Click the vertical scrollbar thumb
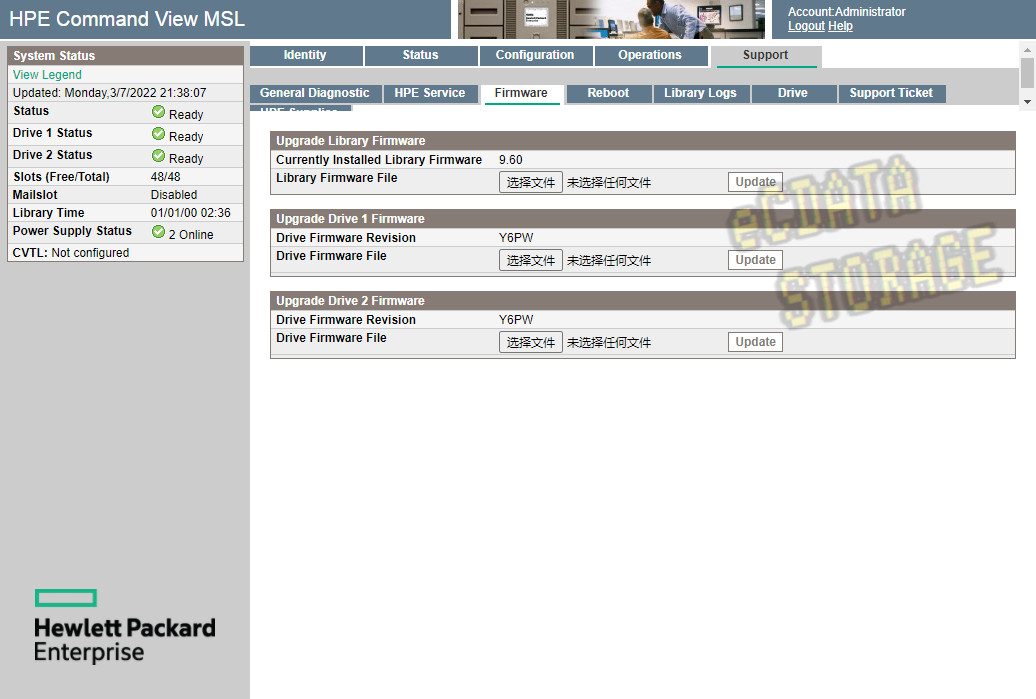Viewport: 1036px width, 699px height. pos(1027,73)
